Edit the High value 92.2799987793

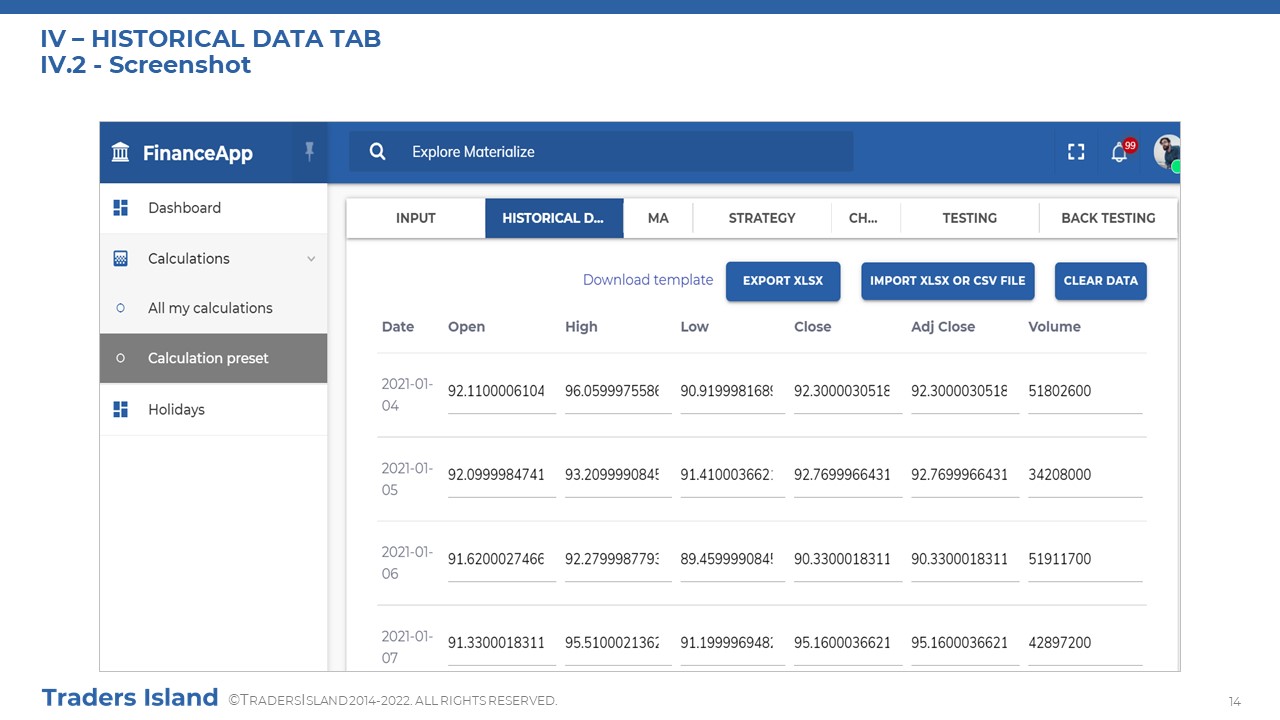point(618,560)
